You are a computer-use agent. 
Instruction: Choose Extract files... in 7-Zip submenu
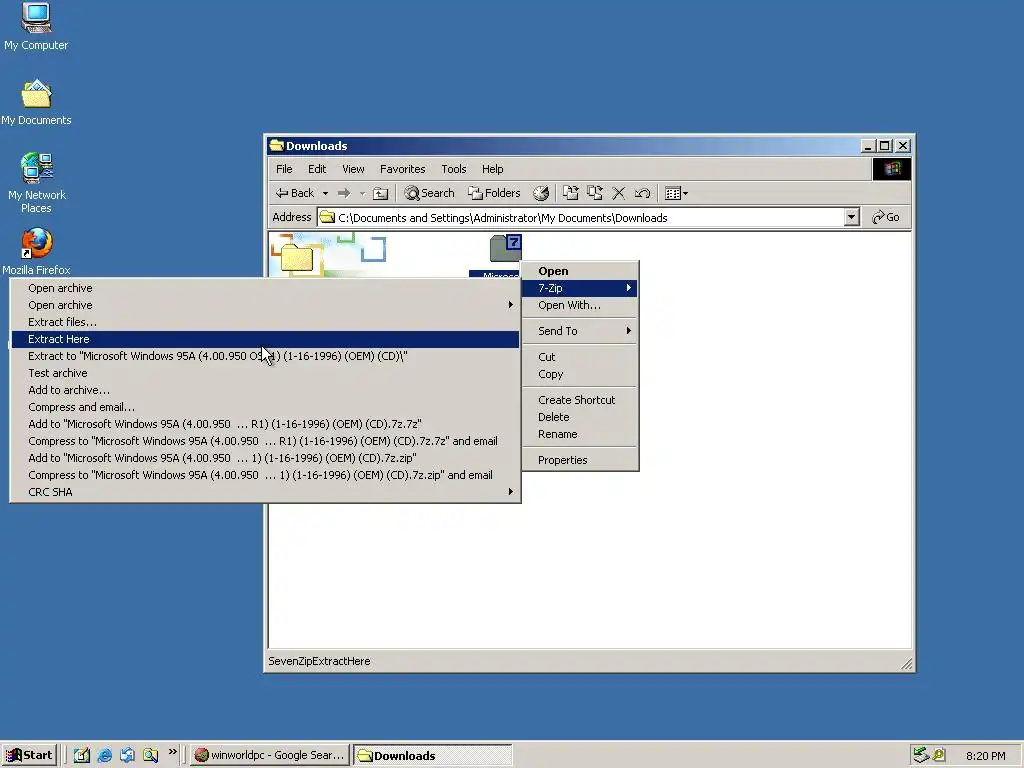(x=265, y=322)
